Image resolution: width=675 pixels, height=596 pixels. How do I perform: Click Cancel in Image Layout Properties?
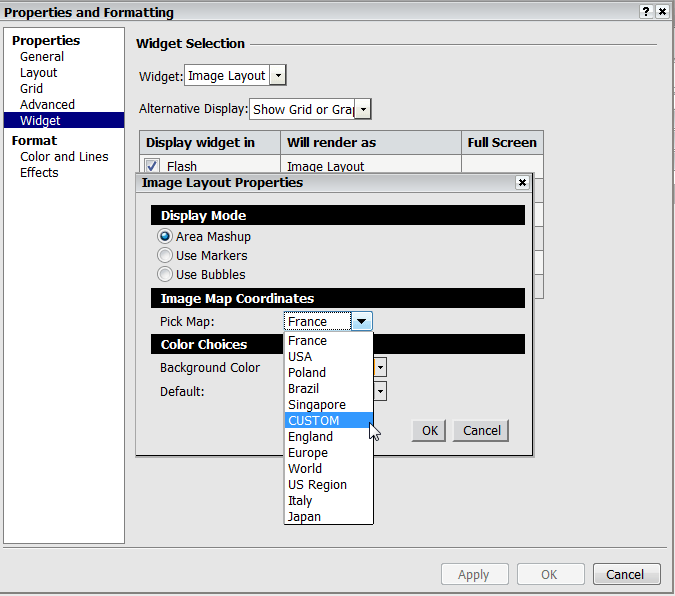[481, 431]
